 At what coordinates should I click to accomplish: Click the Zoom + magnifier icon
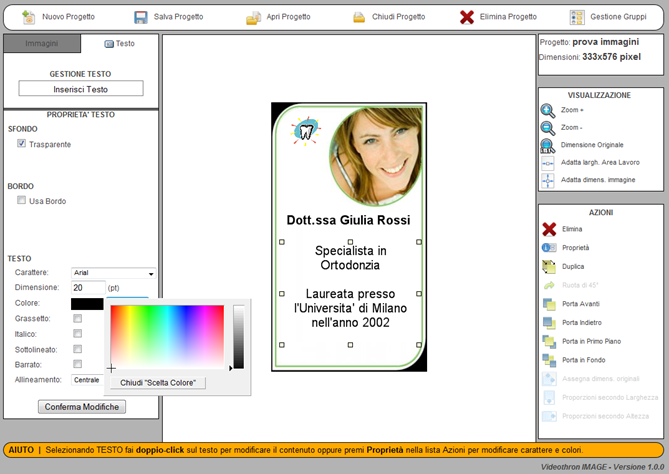coord(548,111)
